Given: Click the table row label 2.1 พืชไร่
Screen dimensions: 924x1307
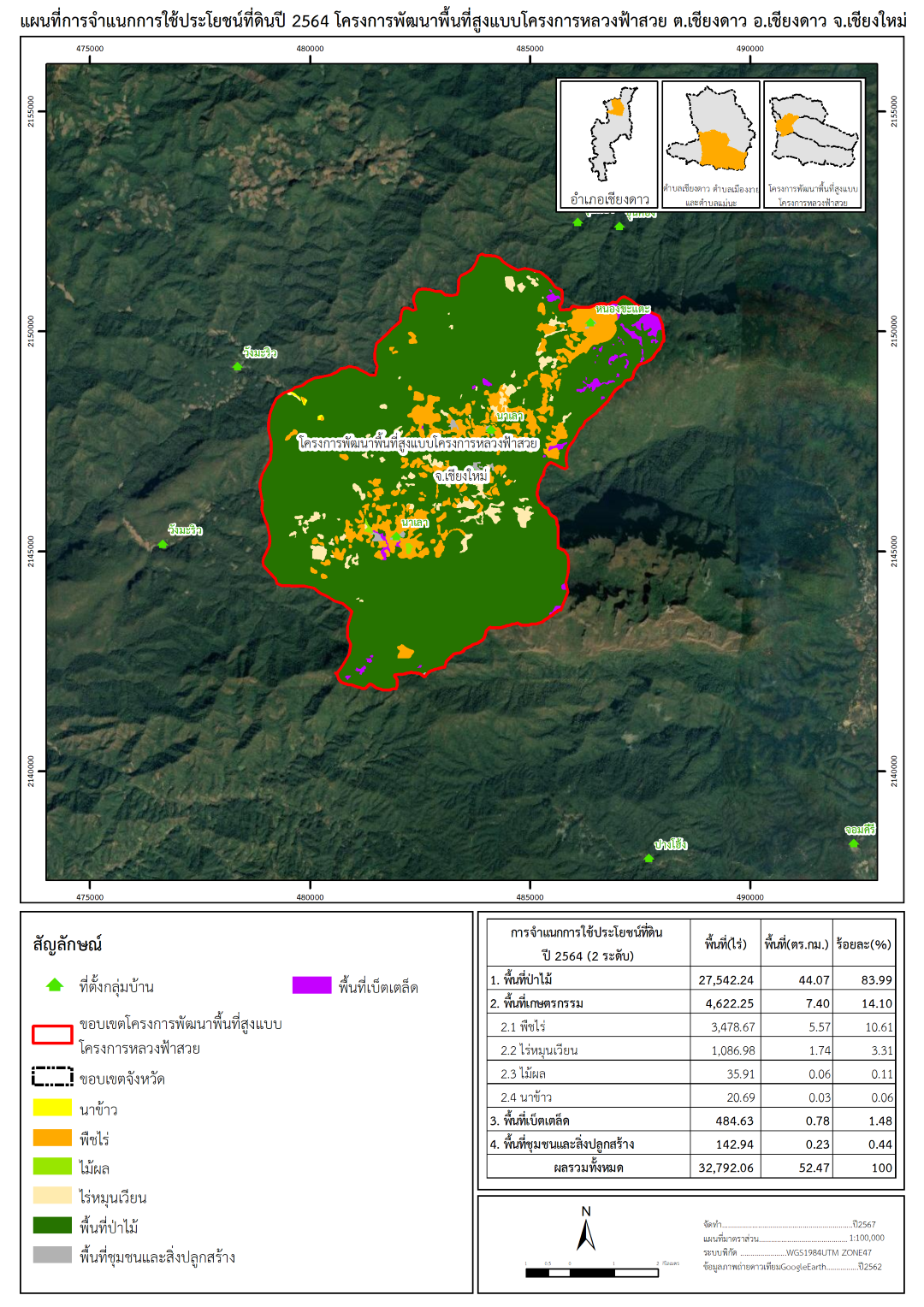Looking at the screenshot, I should click(523, 1026).
